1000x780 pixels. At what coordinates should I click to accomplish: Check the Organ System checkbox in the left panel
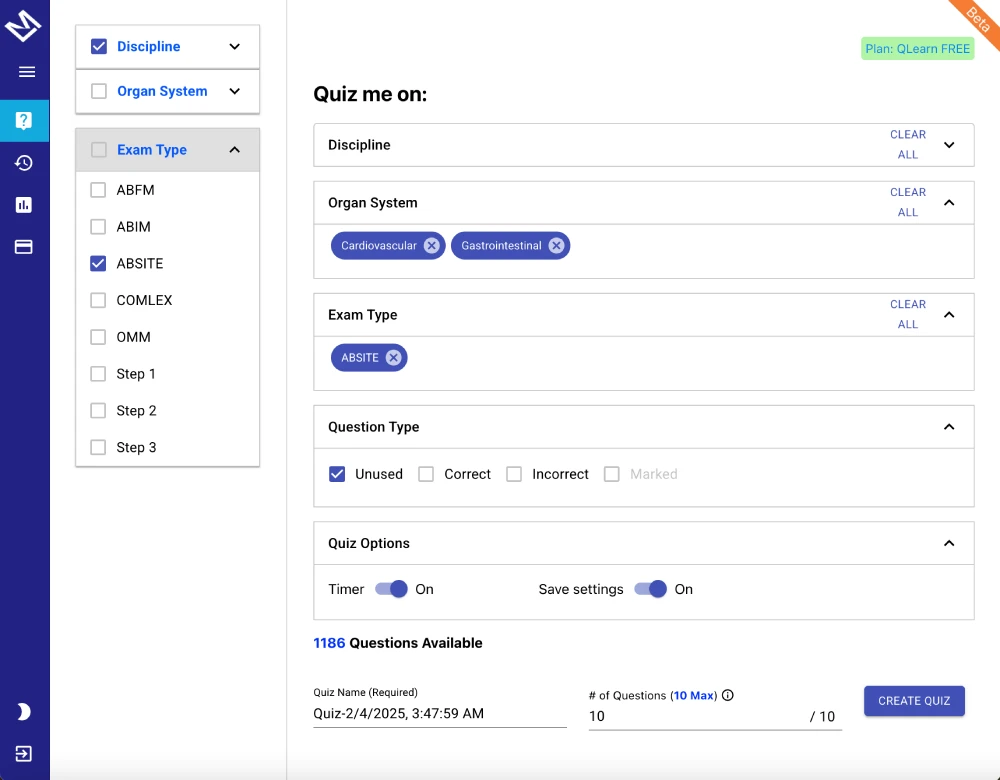click(99, 91)
